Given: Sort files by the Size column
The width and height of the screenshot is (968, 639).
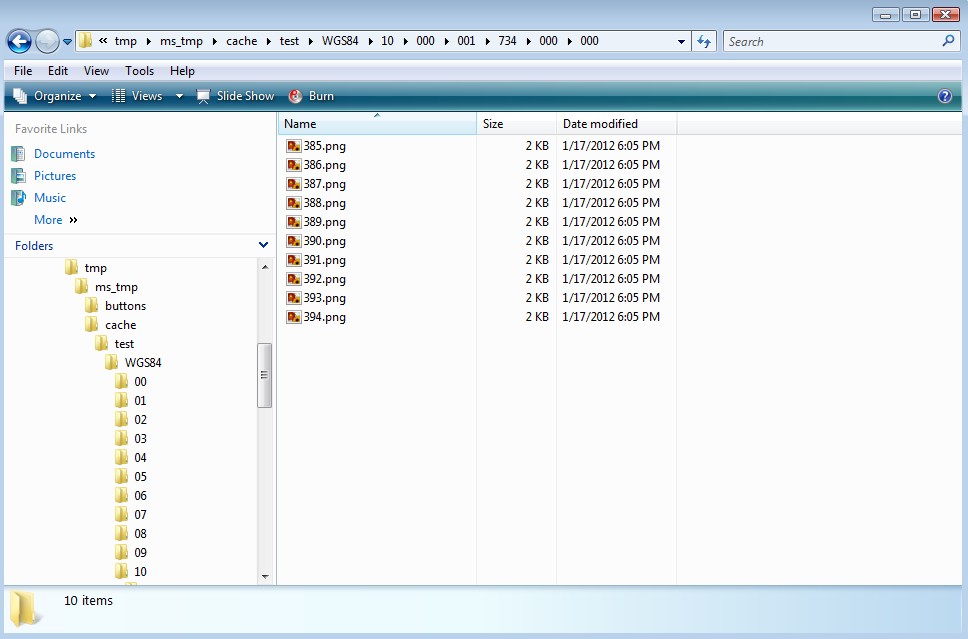Looking at the screenshot, I should 494,123.
